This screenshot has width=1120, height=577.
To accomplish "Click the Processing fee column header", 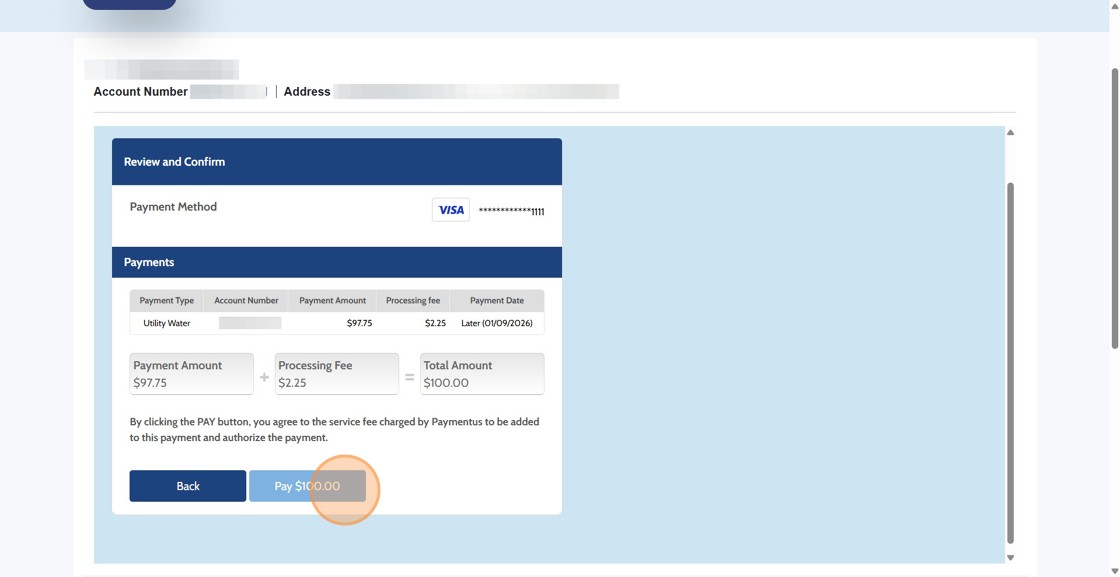I will click(412, 300).
